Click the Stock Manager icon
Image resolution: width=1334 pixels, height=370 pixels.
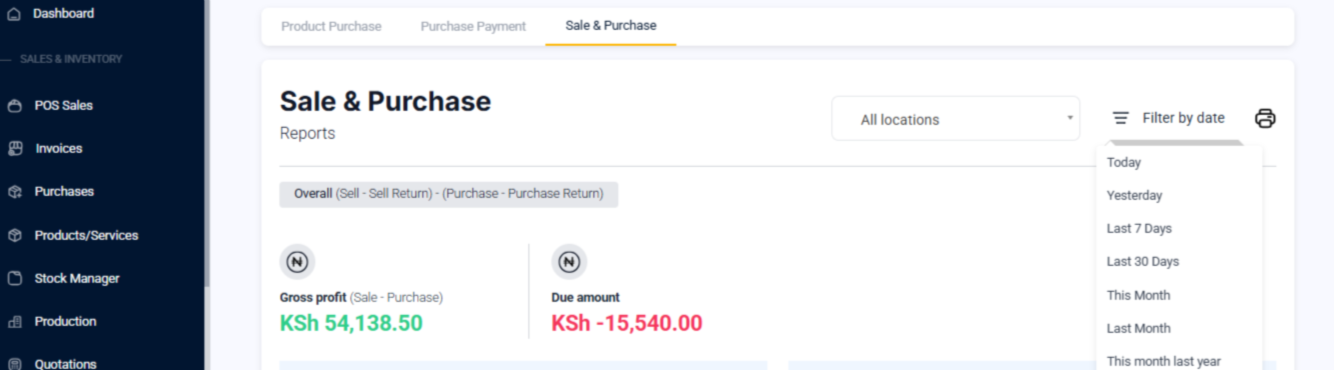point(14,278)
